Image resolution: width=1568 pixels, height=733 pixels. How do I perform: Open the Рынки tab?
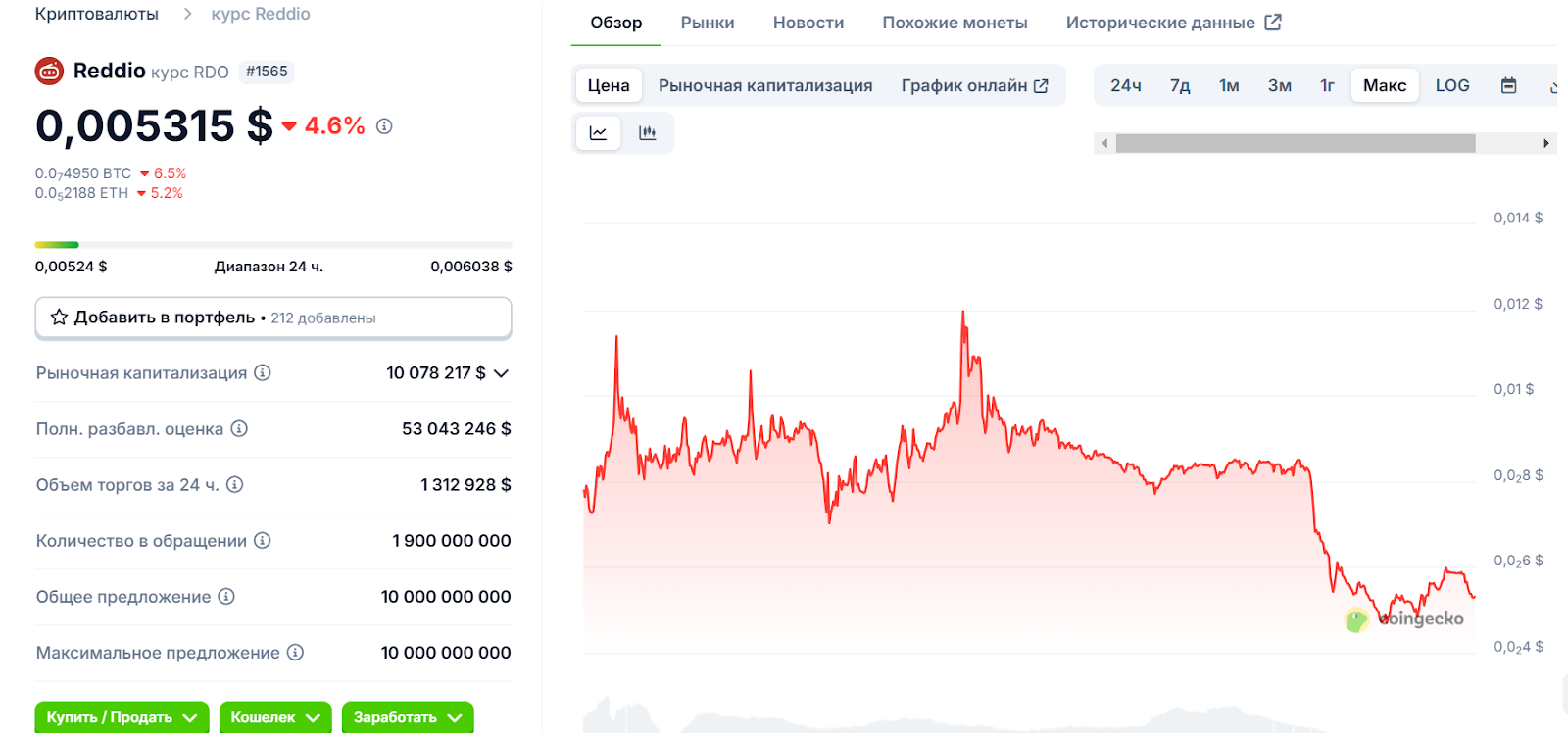click(708, 23)
